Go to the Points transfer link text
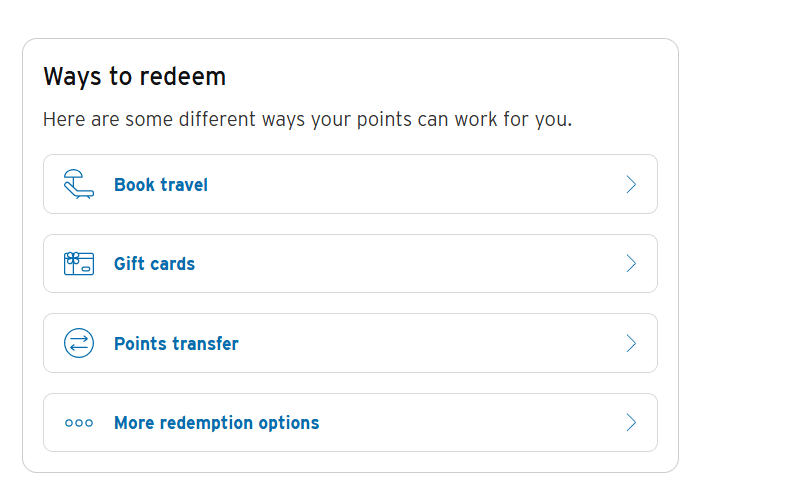 [176, 344]
